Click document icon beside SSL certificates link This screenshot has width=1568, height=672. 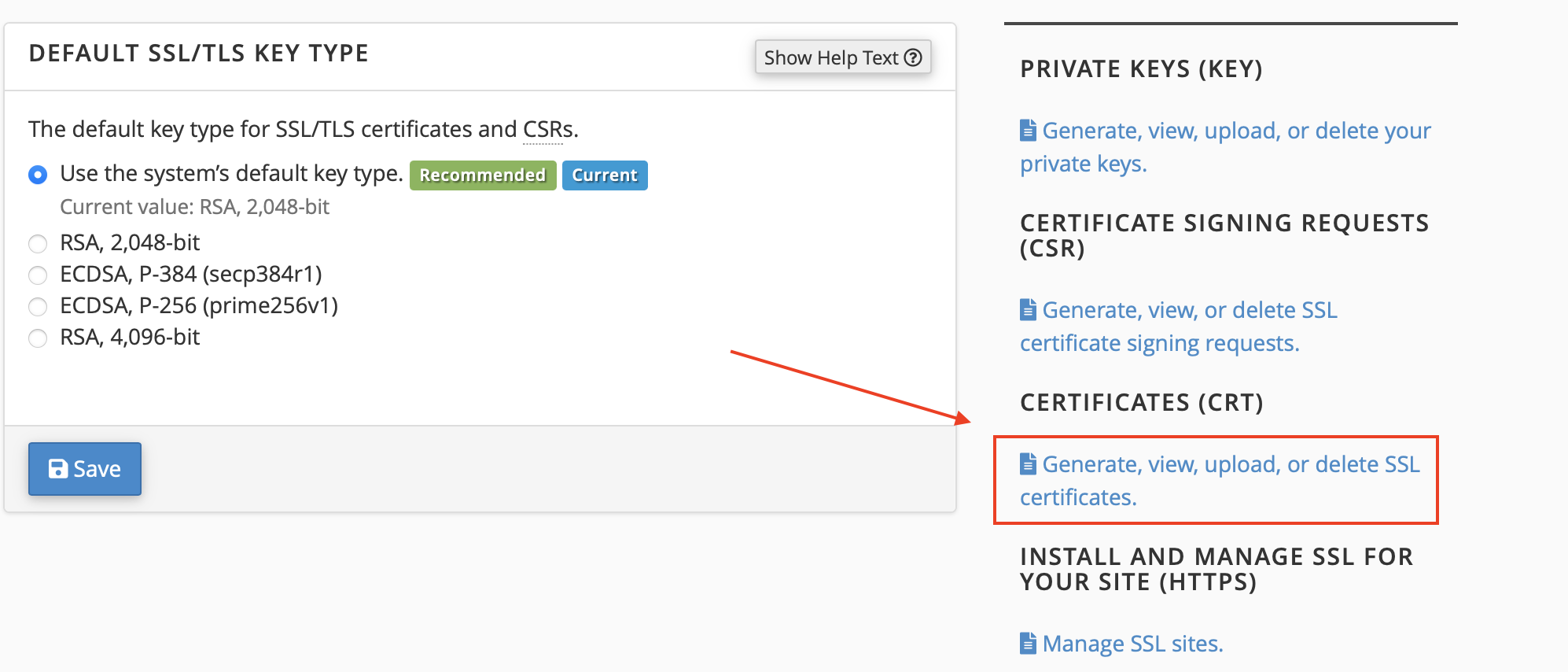[1028, 464]
